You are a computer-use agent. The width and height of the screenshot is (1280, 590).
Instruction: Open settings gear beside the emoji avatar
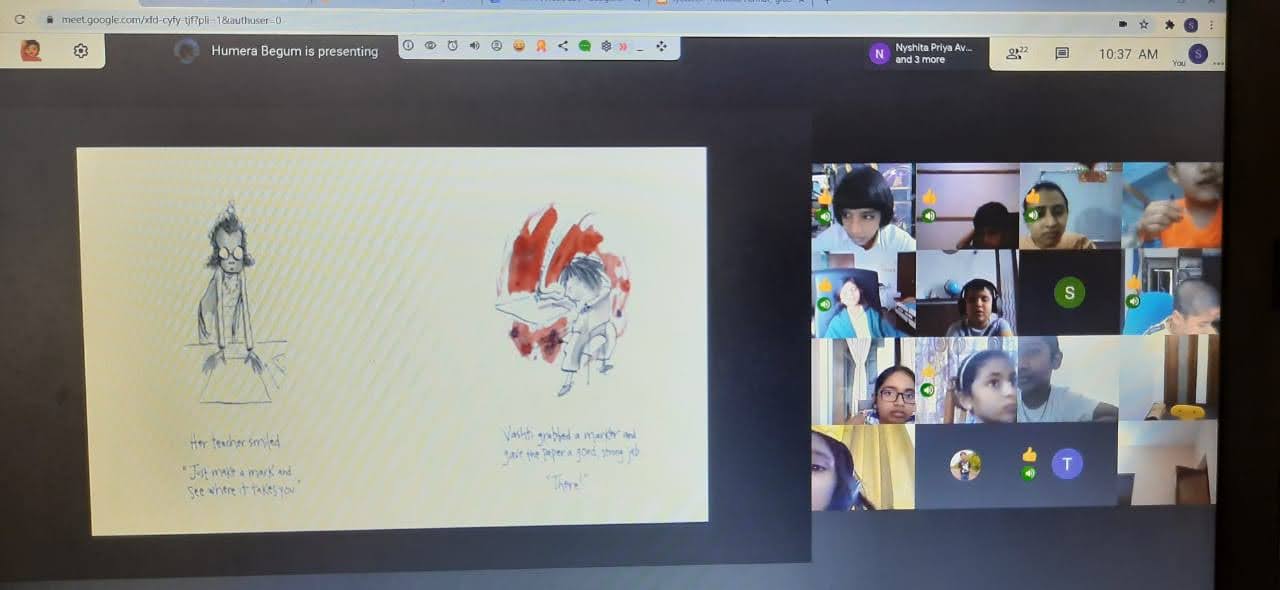(x=81, y=51)
